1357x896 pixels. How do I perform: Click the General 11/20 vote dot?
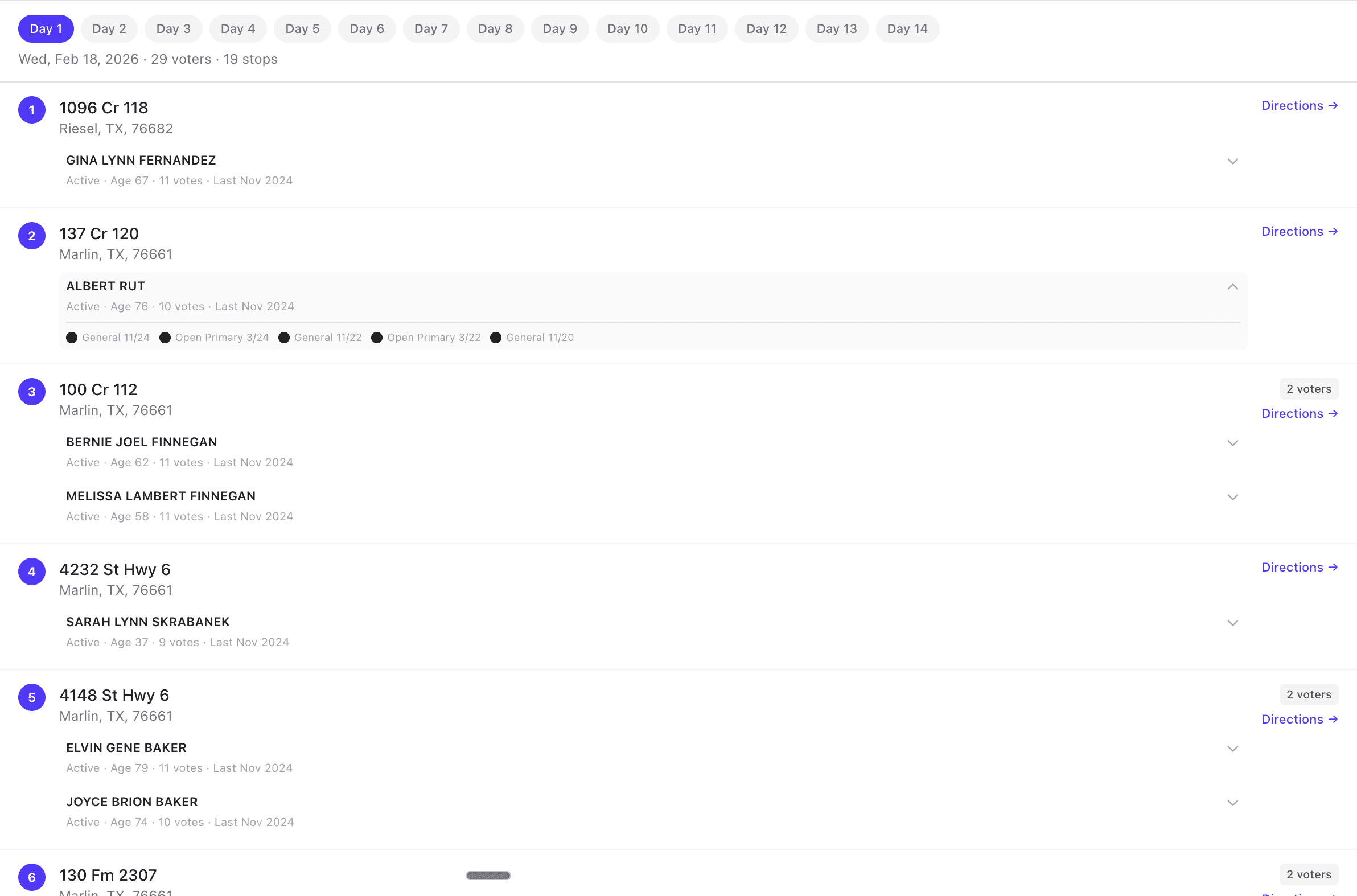496,338
